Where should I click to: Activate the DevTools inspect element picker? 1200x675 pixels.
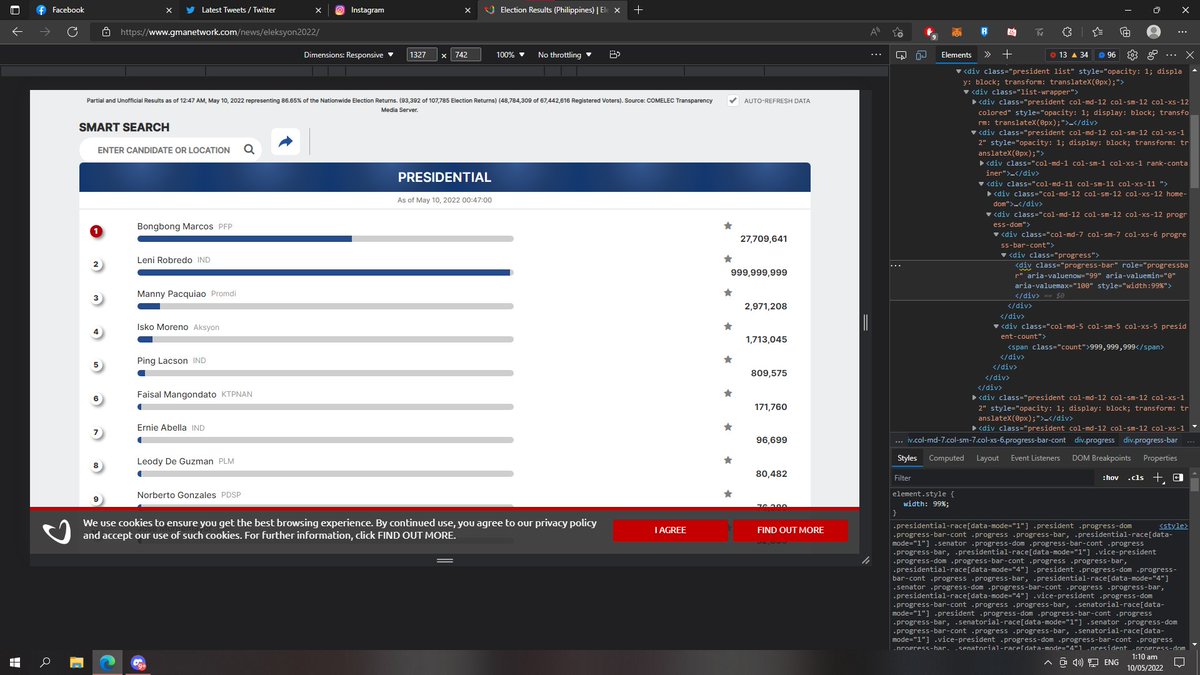901,55
